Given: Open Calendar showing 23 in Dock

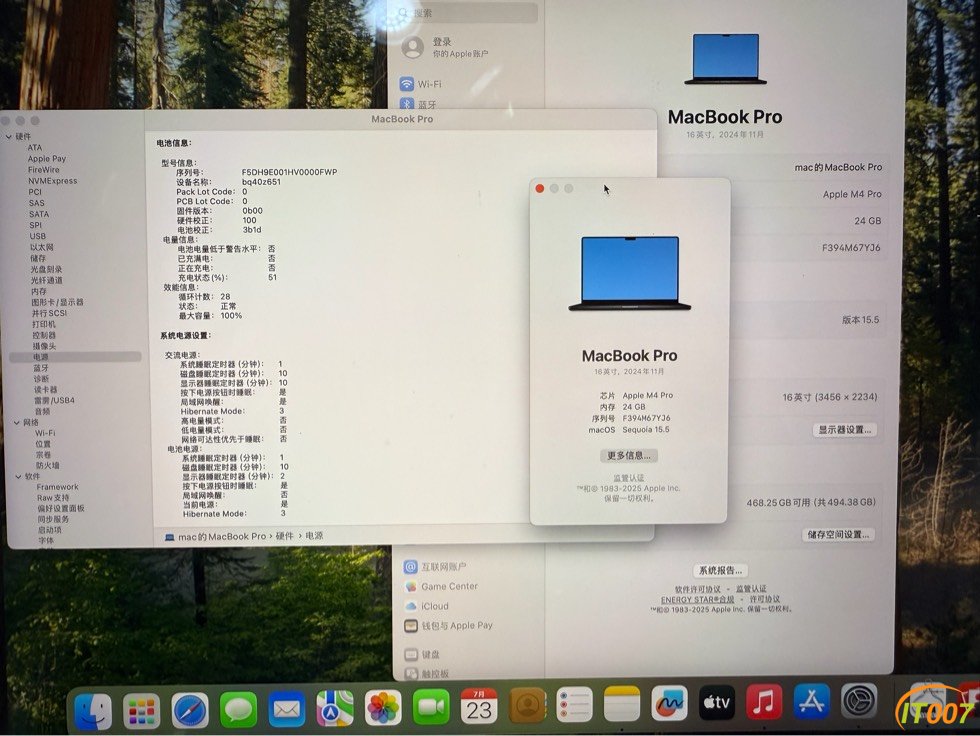Looking at the screenshot, I should 479,706.
